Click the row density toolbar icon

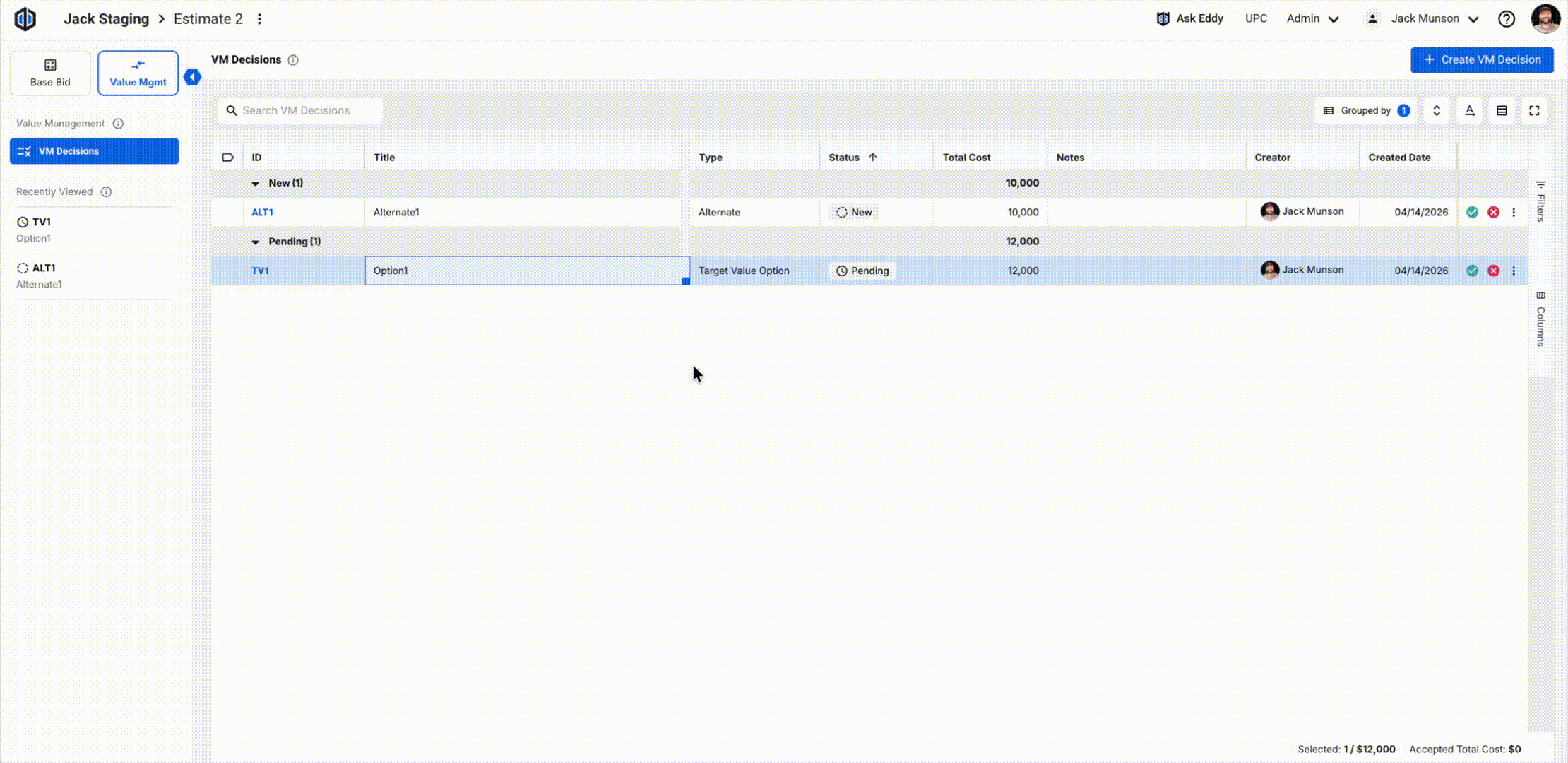1502,111
